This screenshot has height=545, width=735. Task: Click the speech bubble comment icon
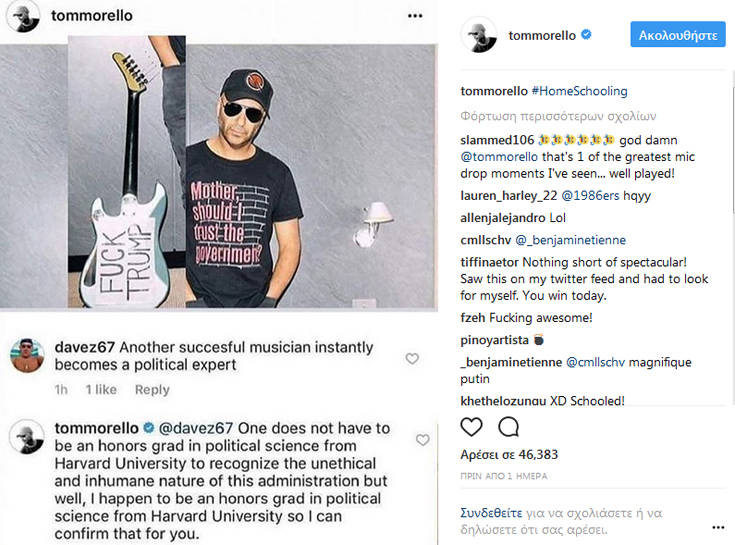(x=508, y=427)
